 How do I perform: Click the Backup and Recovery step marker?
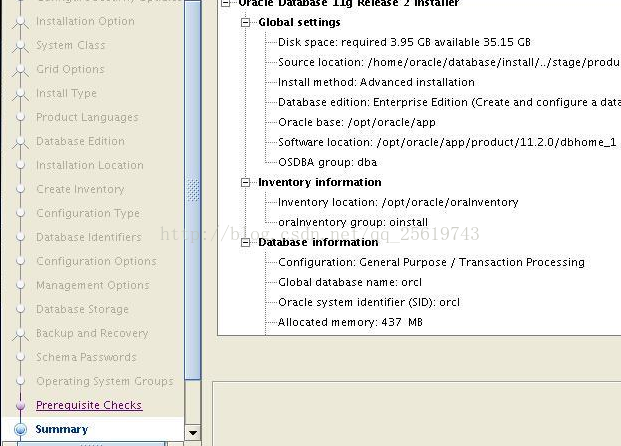pyautogui.click(x=20, y=333)
